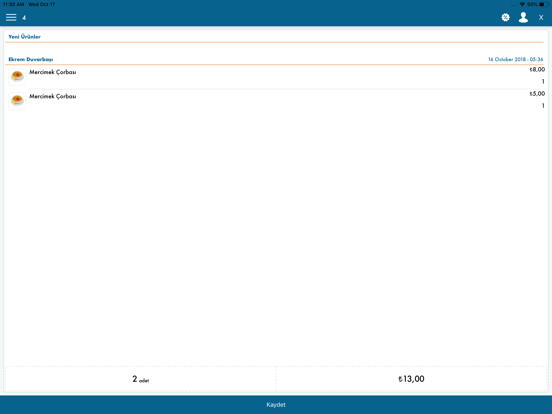The height and width of the screenshot is (414, 552).
Task: Click the 16 October 2018 timestamp
Action: (515, 59)
